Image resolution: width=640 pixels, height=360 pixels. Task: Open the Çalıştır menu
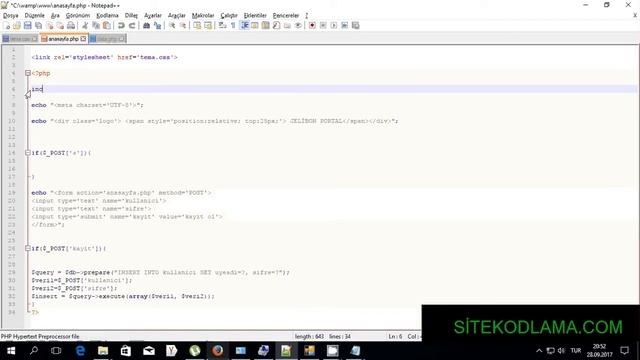pos(229,16)
